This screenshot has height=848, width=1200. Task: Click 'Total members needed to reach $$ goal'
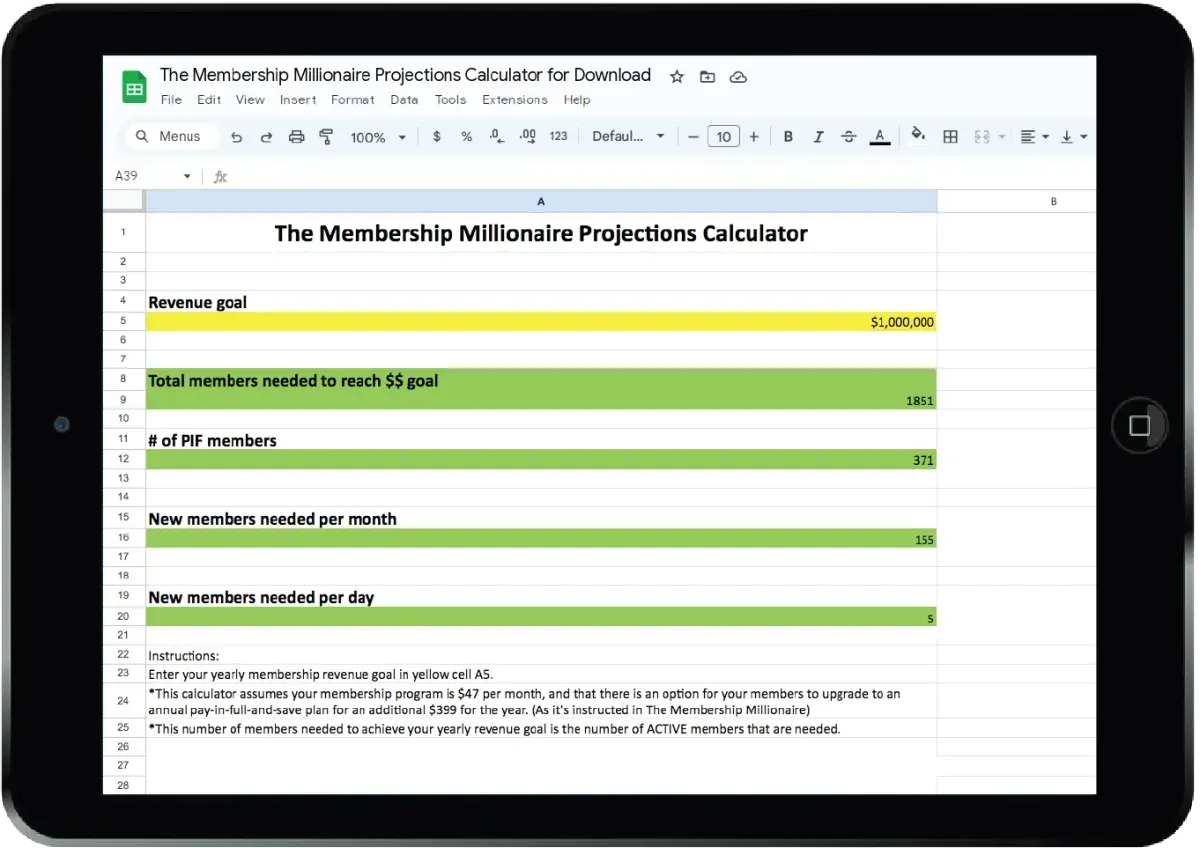click(x=541, y=380)
